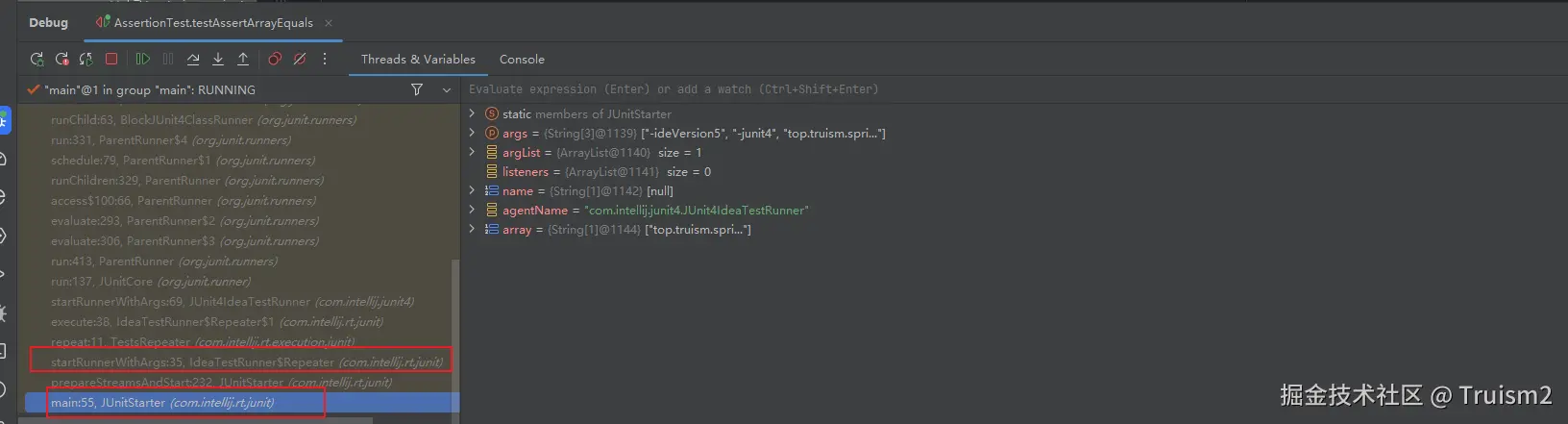Select frame prepareStreamsAndStart:232, JUnitStarter
This screenshot has width=1568, height=424.
pos(240,383)
